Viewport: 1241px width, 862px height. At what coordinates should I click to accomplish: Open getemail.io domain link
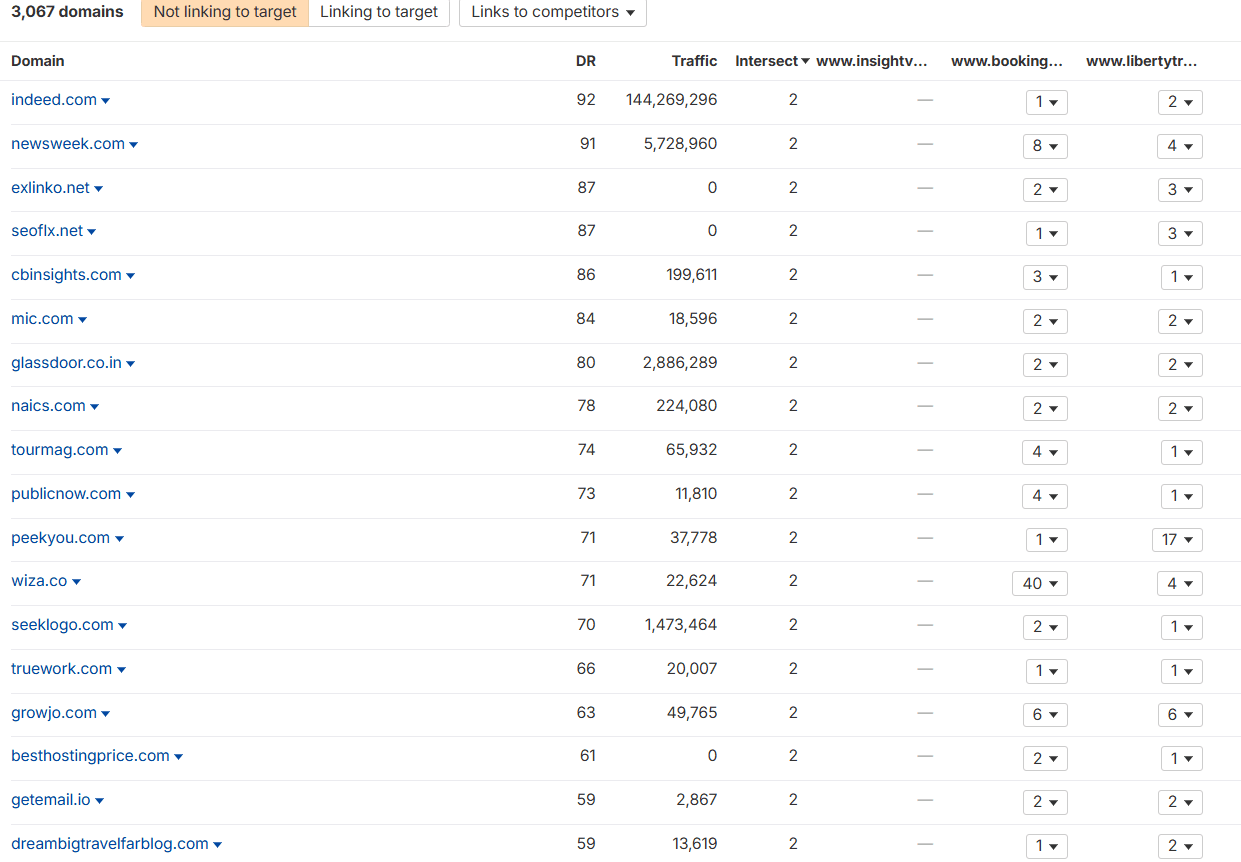[51, 800]
